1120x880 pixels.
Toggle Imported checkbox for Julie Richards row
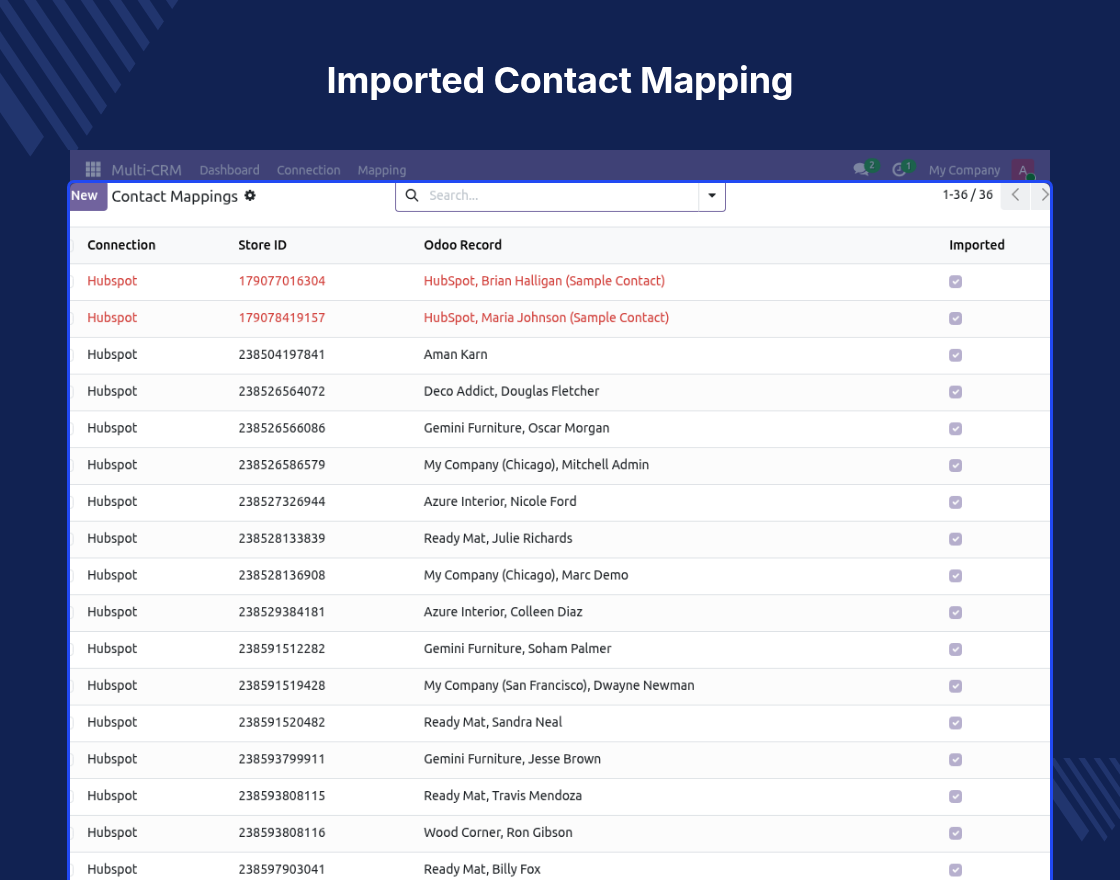[x=956, y=539]
